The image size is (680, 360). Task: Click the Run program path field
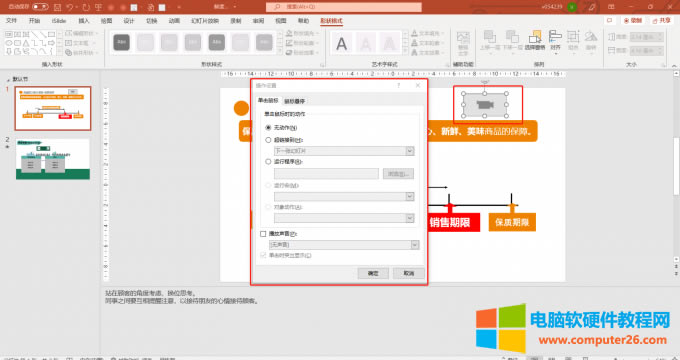pos(326,174)
